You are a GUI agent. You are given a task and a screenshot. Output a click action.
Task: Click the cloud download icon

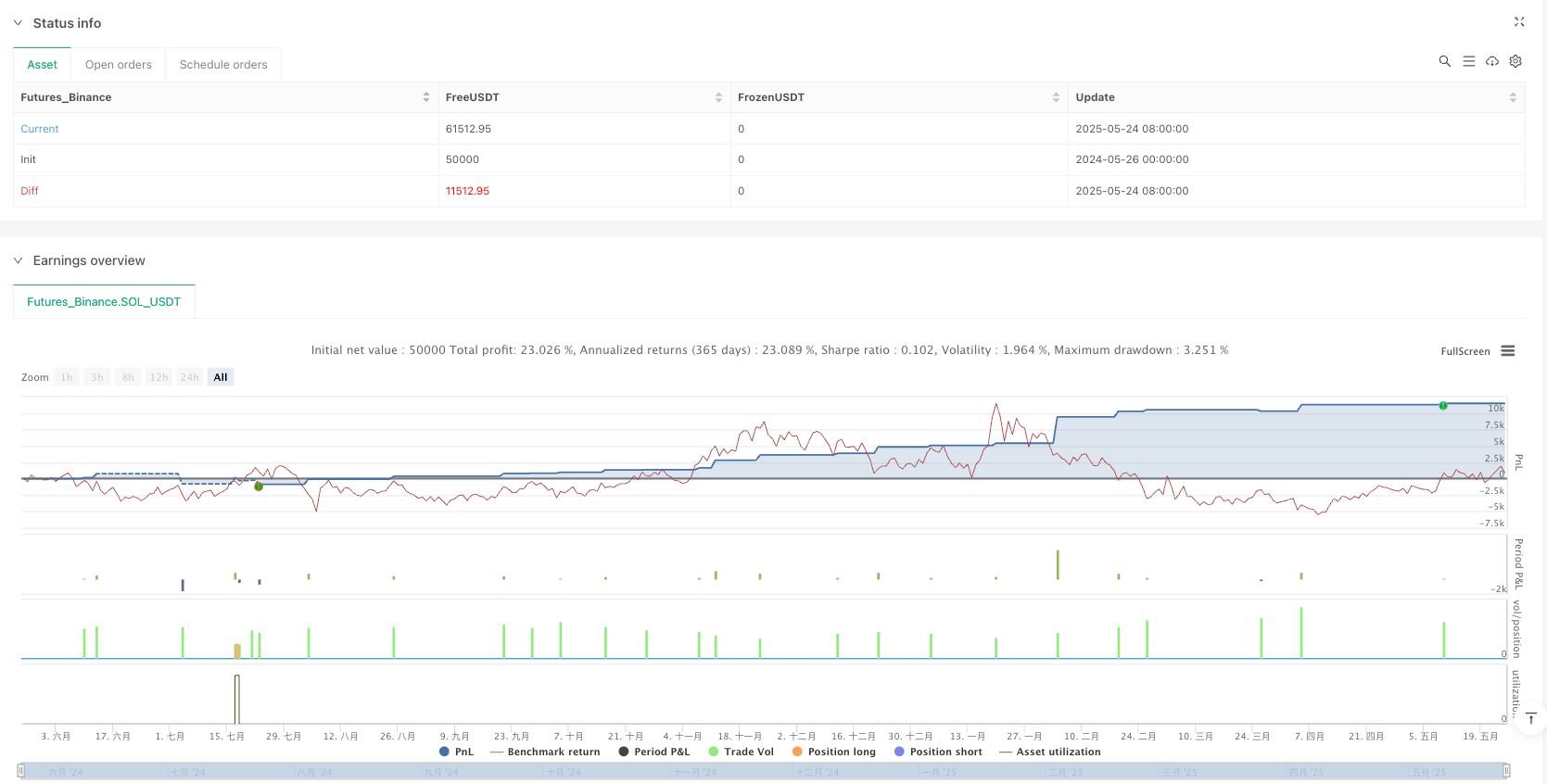pyautogui.click(x=1492, y=61)
